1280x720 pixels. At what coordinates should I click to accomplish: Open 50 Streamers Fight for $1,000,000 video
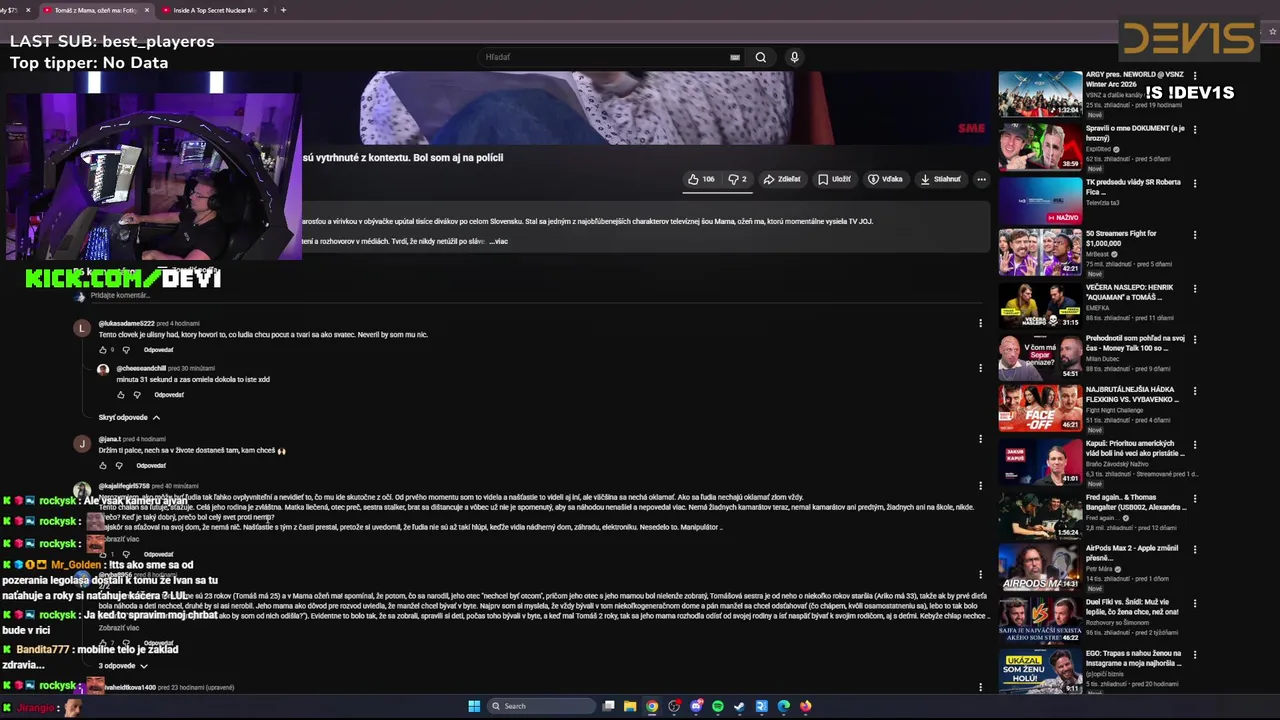[x=1040, y=252]
